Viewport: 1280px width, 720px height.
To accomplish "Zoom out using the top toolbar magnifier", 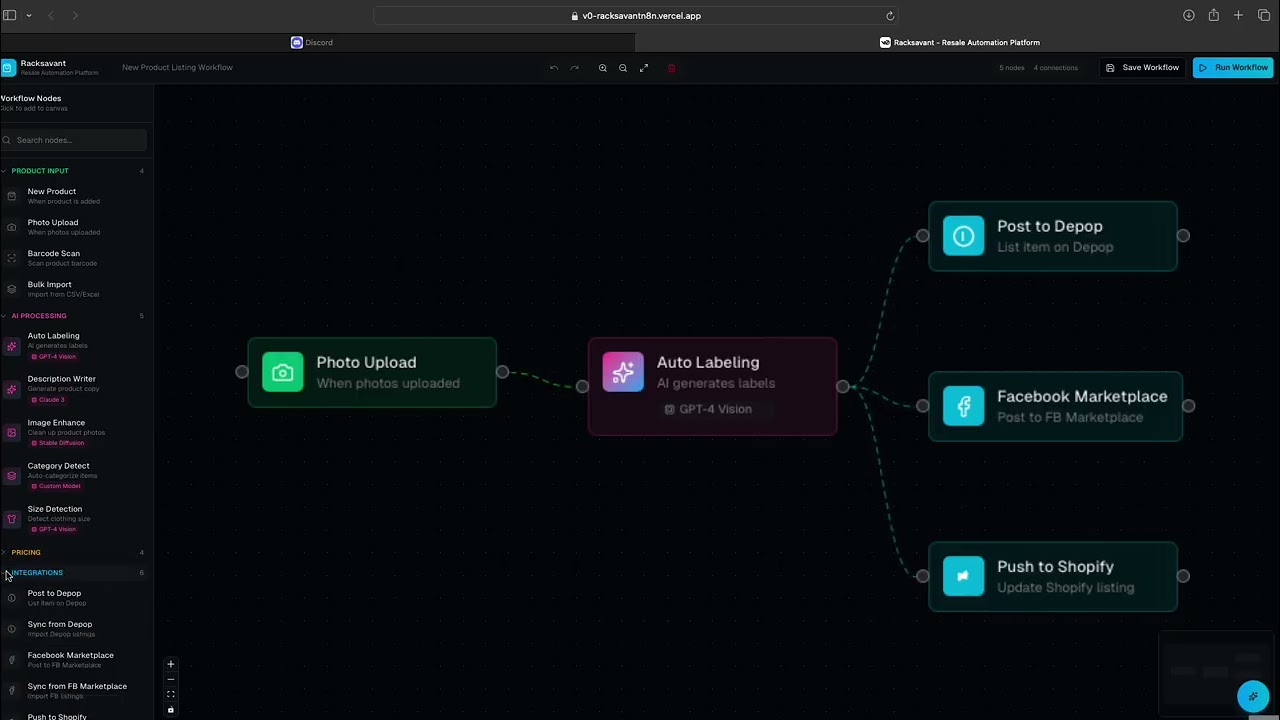I will click(x=623, y=68).
